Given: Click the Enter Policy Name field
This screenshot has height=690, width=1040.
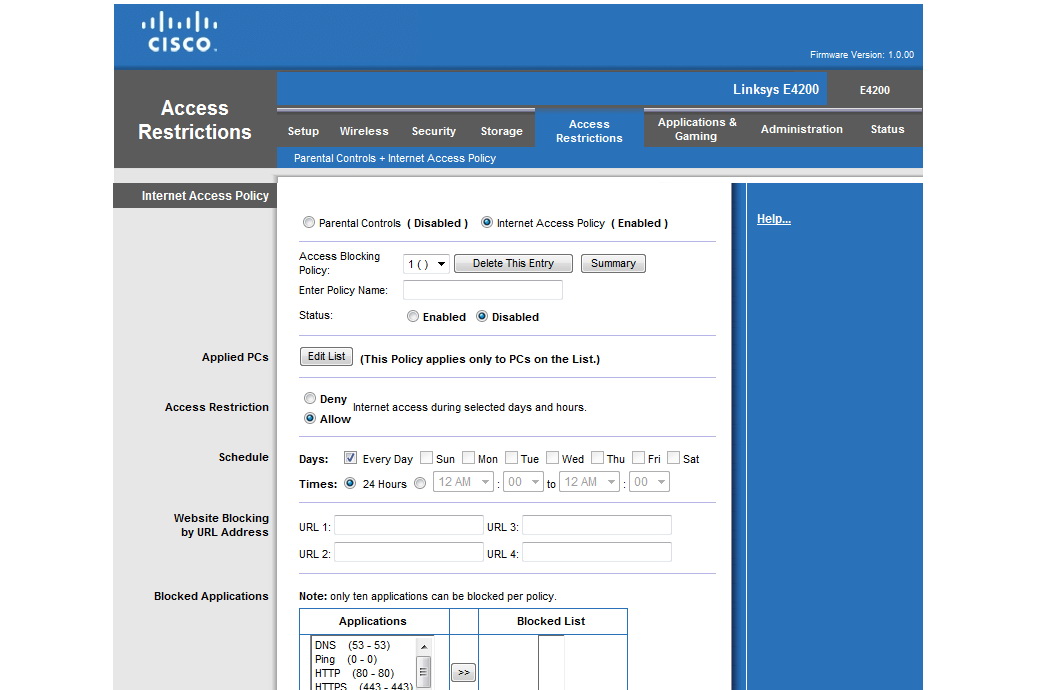Looking at the screenshot, I should [482, 290].
